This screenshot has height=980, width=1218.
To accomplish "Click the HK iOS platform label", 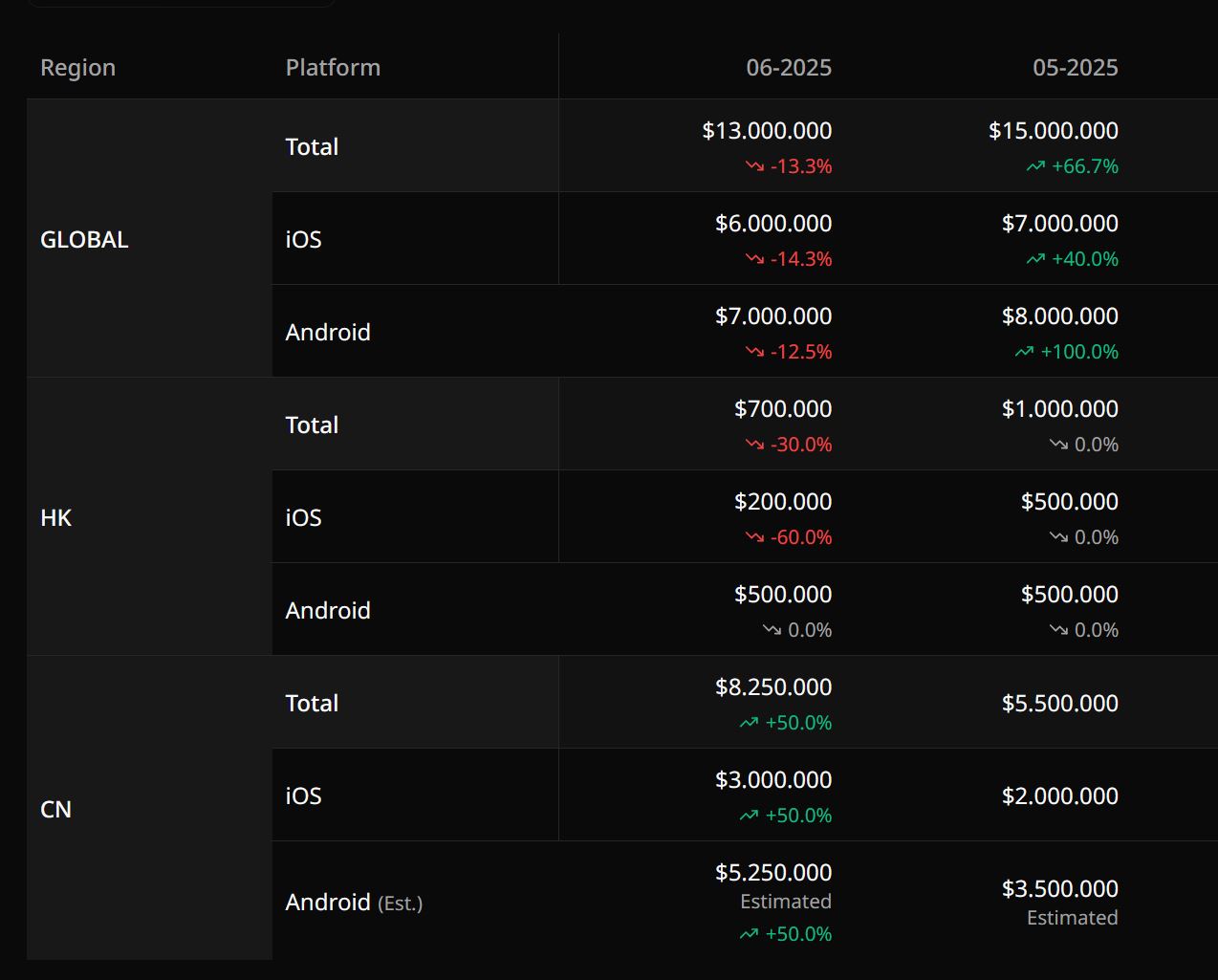I will point(303,517).
